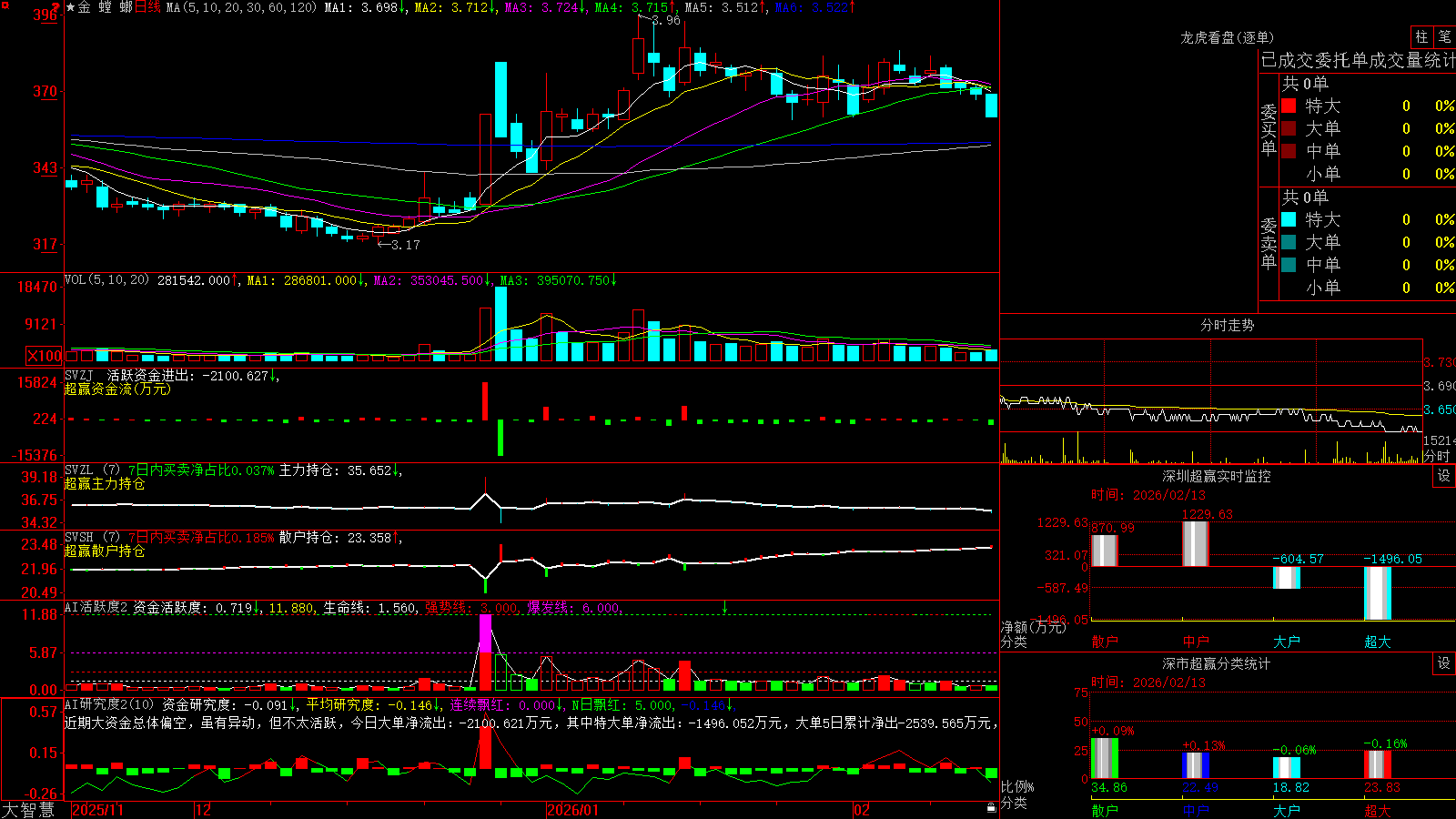Select the 02 month marker on timeline
Viewport: 1456px width, 819px height.
tap(862, 810)
